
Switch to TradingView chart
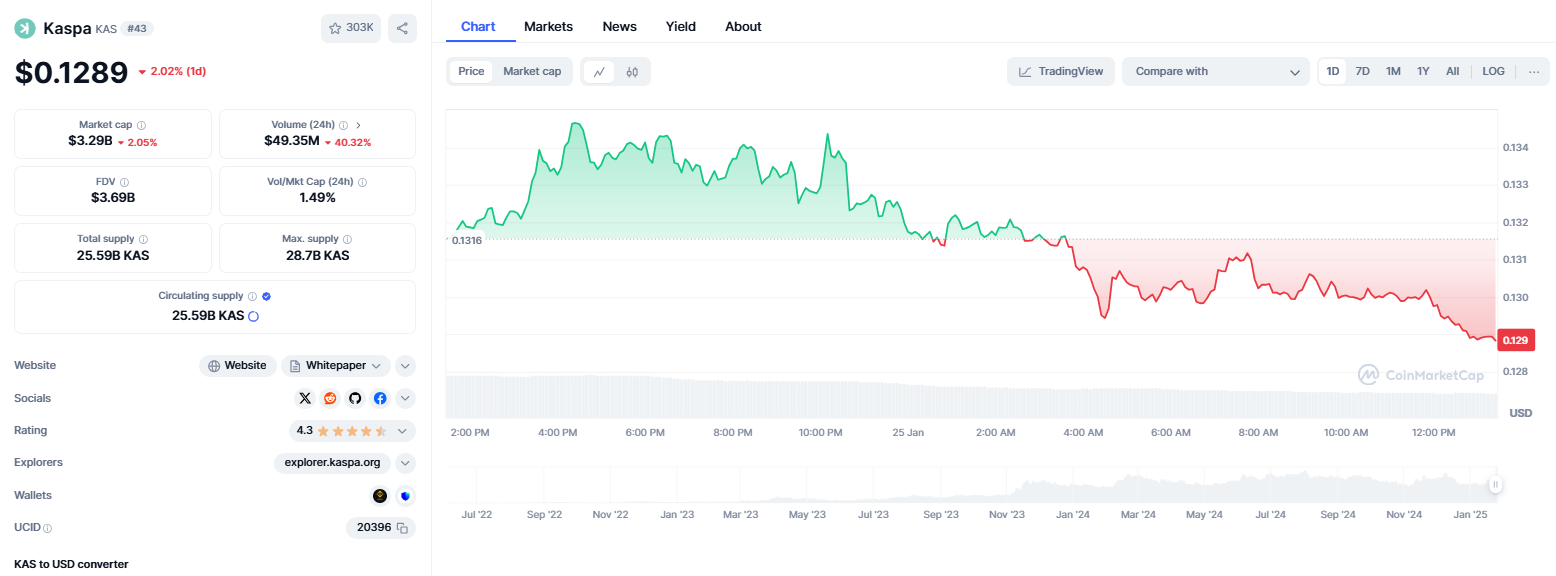pyautogui.click(x=1061, y=71)
